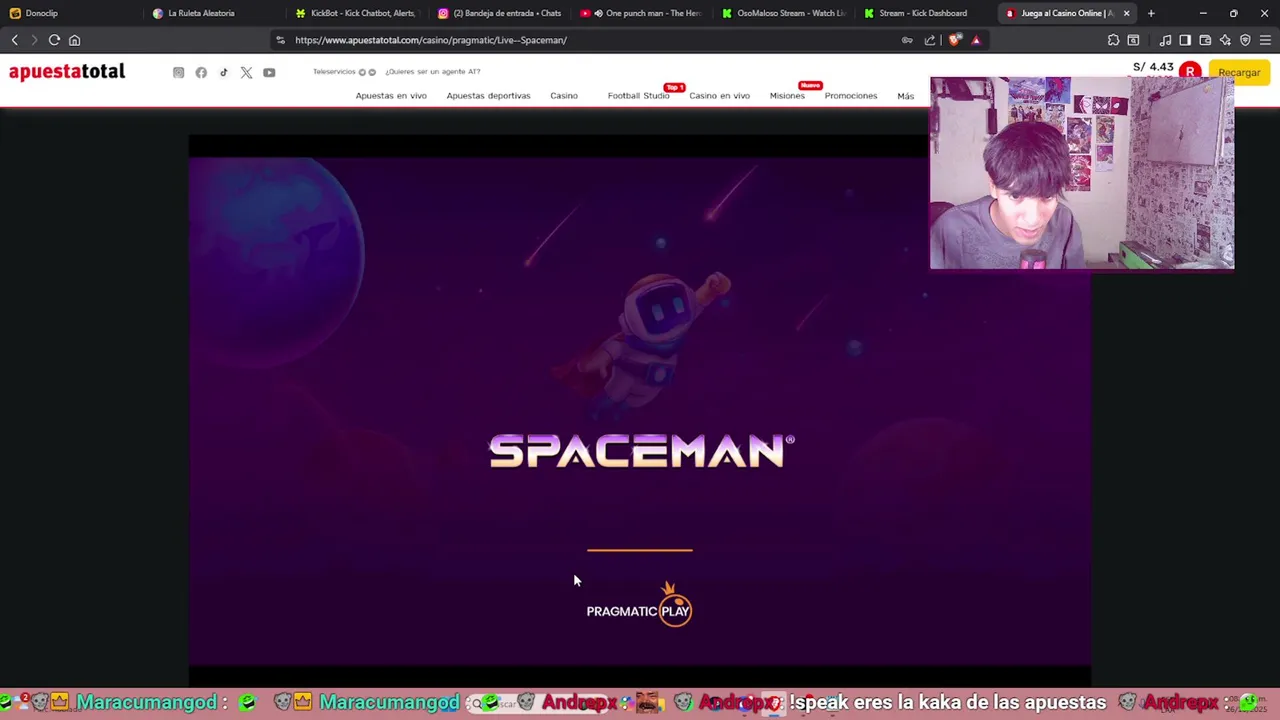Open a new browser tab
Image resolution: width=1280 pixels, height=720 pixels.
pos(1151,13)
